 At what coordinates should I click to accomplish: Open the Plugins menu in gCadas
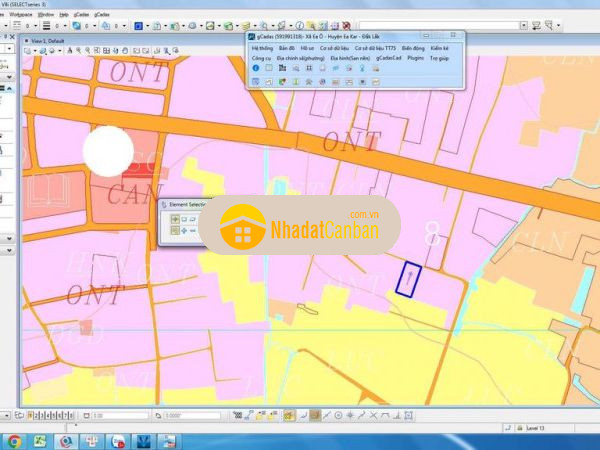pos(417,59)
